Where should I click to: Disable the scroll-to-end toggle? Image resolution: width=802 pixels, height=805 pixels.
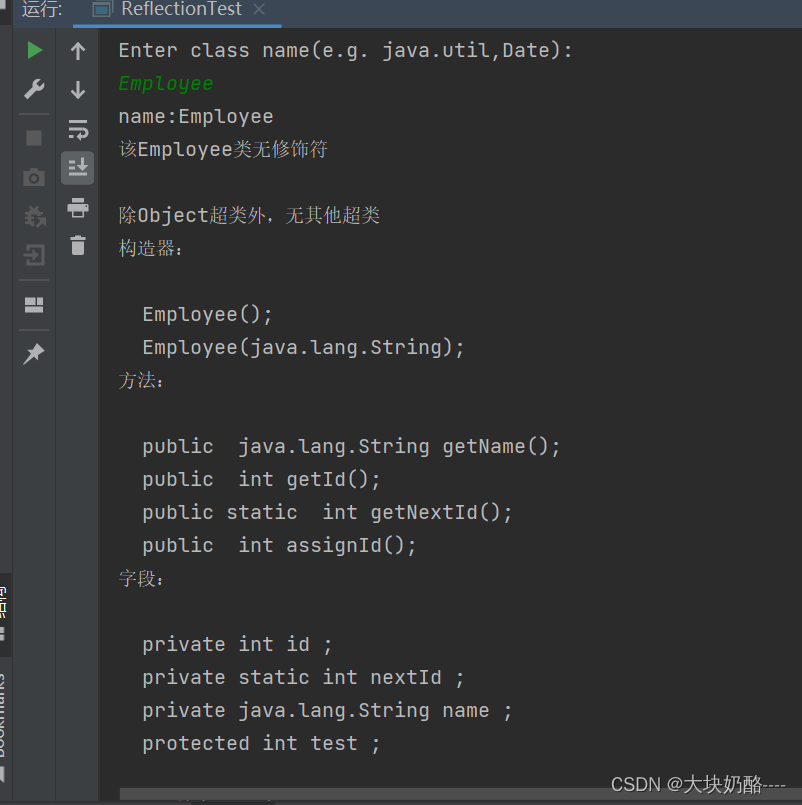[x=78, y=167]
